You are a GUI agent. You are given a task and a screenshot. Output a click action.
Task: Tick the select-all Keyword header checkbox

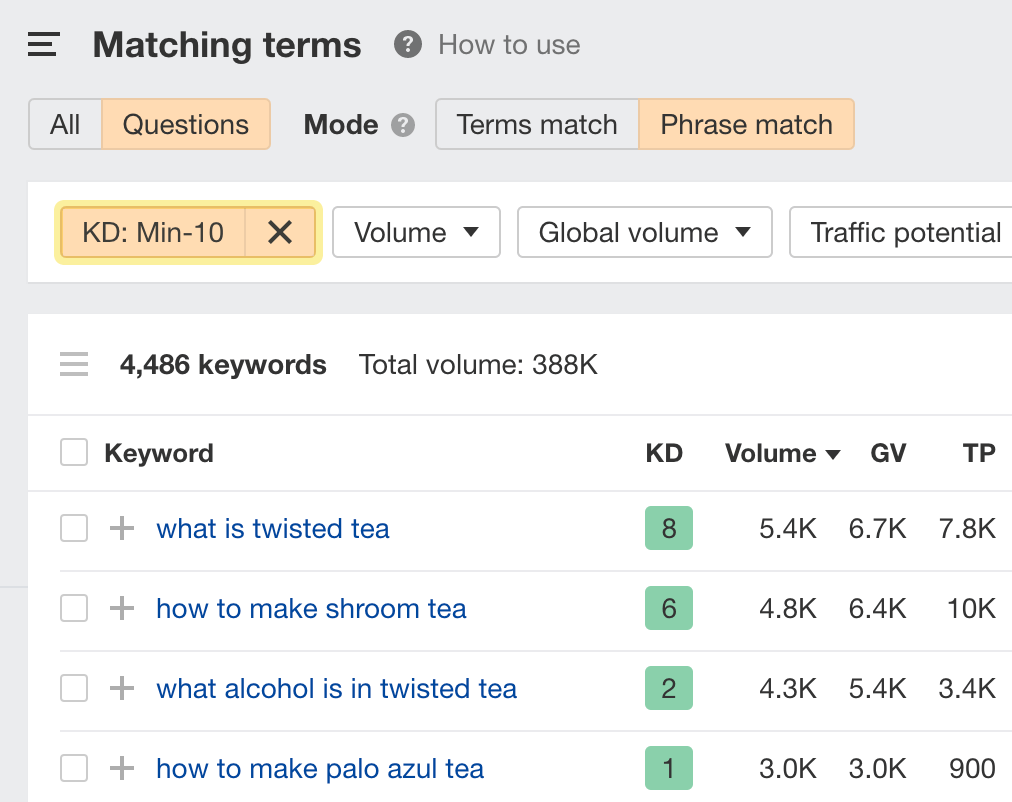pyautogui.click(x=74, y=453)
